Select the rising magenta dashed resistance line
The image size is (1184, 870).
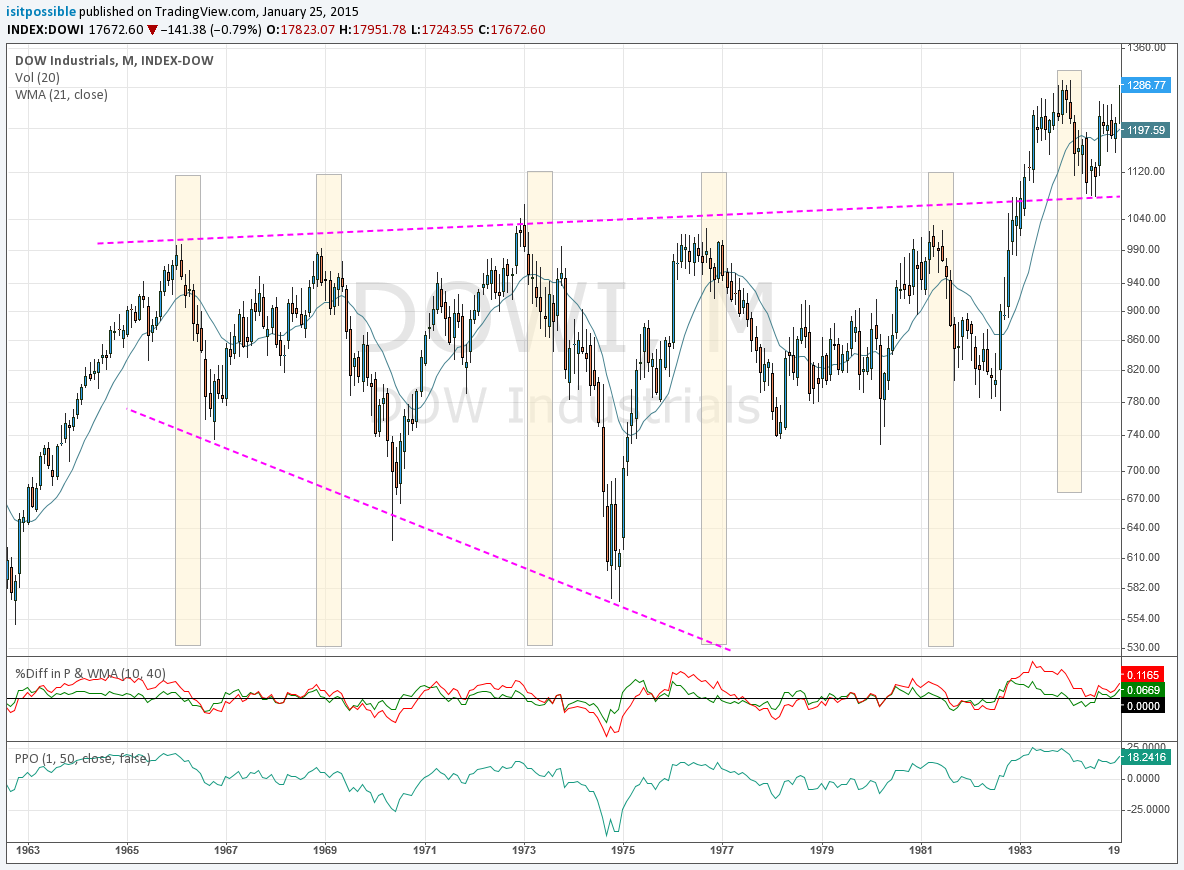[x=608, y=220]
